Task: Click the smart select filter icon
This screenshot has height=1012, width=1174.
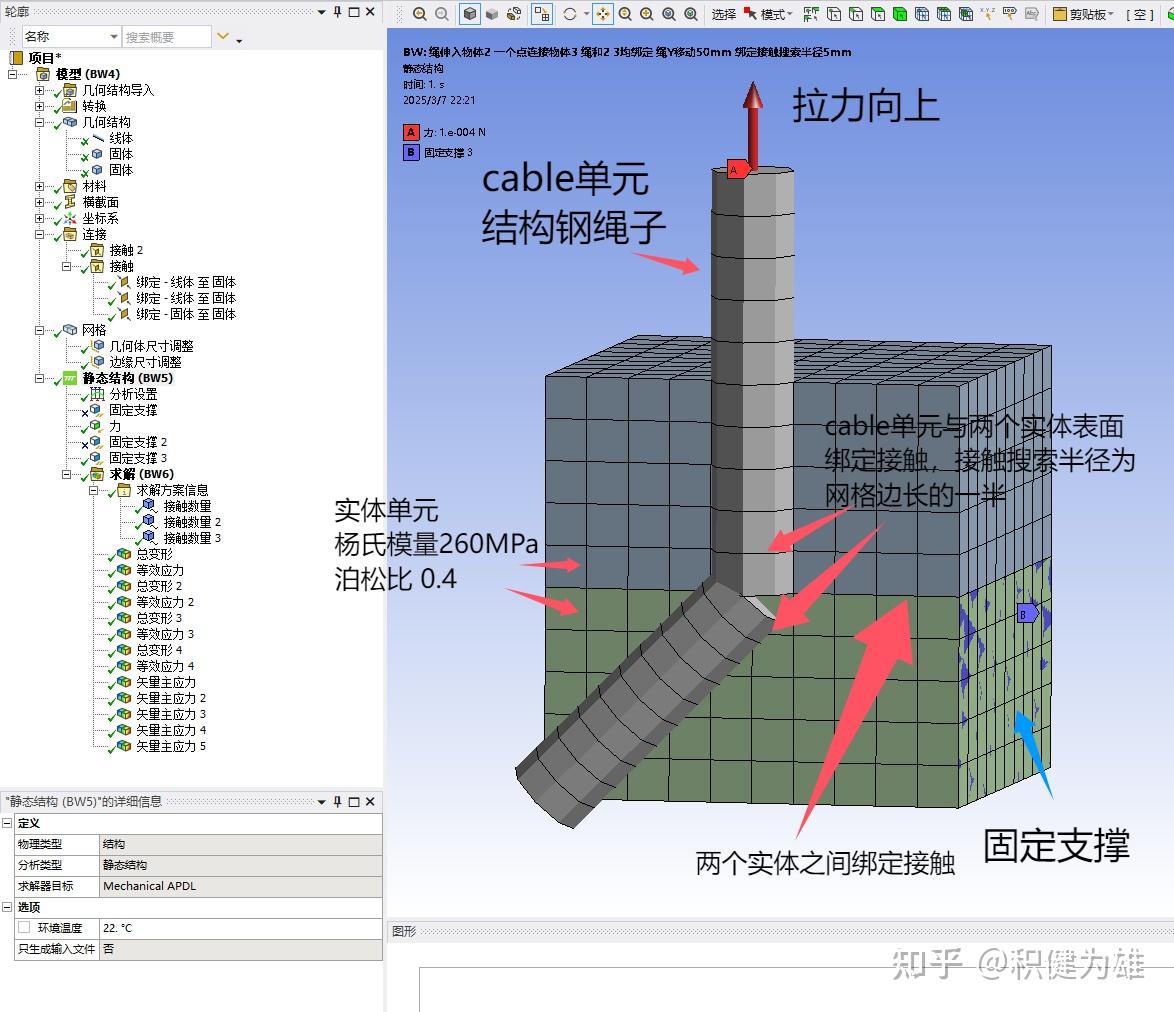Action: (811, 13)
